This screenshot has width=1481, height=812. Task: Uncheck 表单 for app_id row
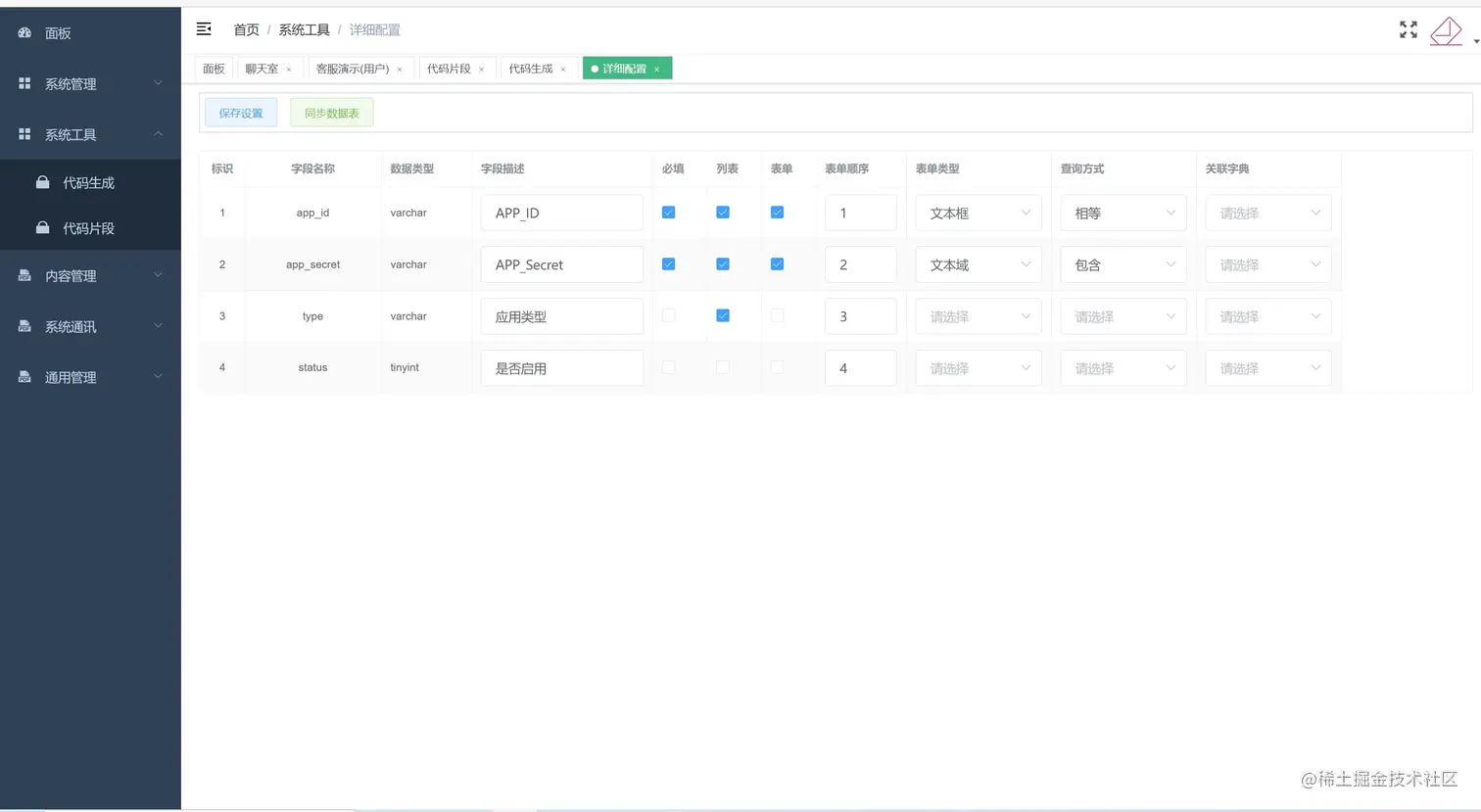coord(777,213)
